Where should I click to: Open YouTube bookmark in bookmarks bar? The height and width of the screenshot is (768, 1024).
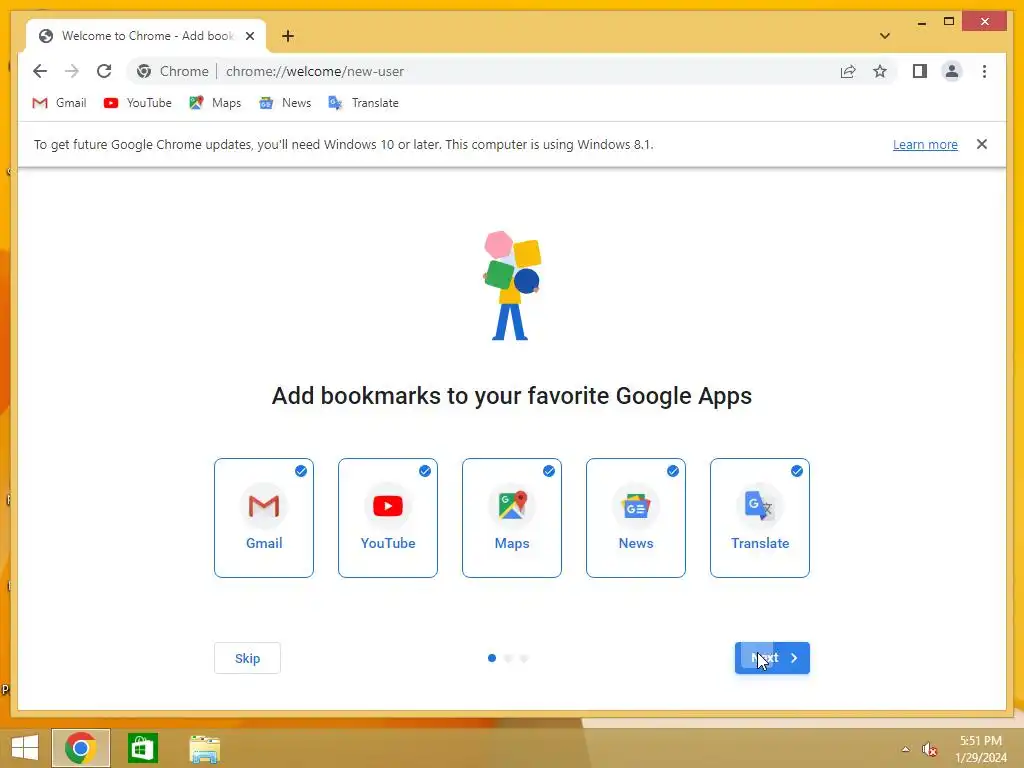tap(138, 103)
